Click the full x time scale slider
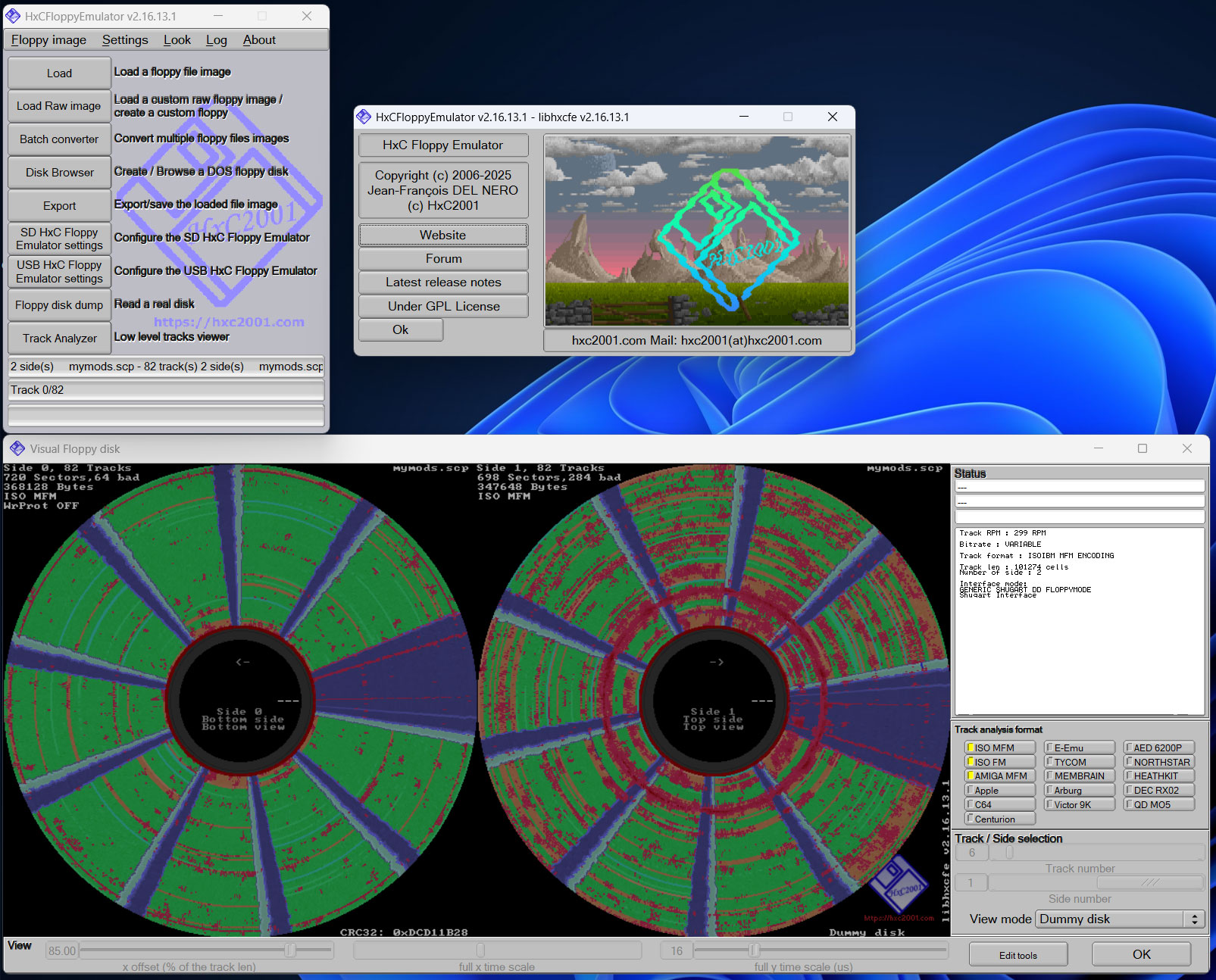The image size is (1216, 980). click(497, 950)
